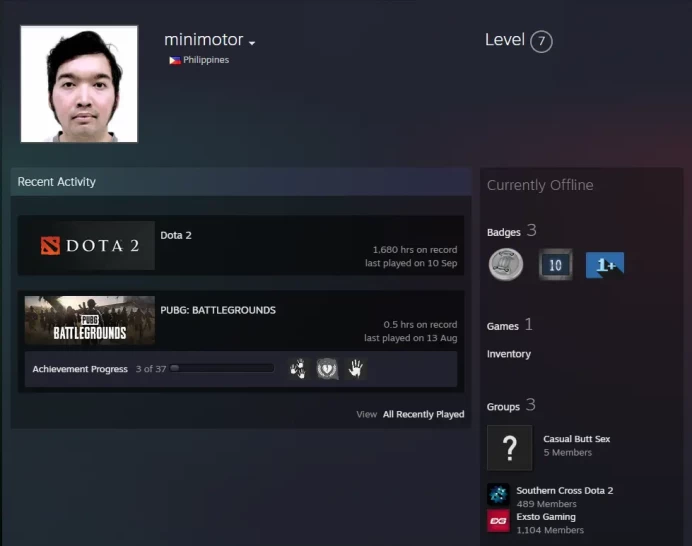Click the Recent Activity header
The image size is (692, 546).
pyautogui.click(x=56, y=182)
